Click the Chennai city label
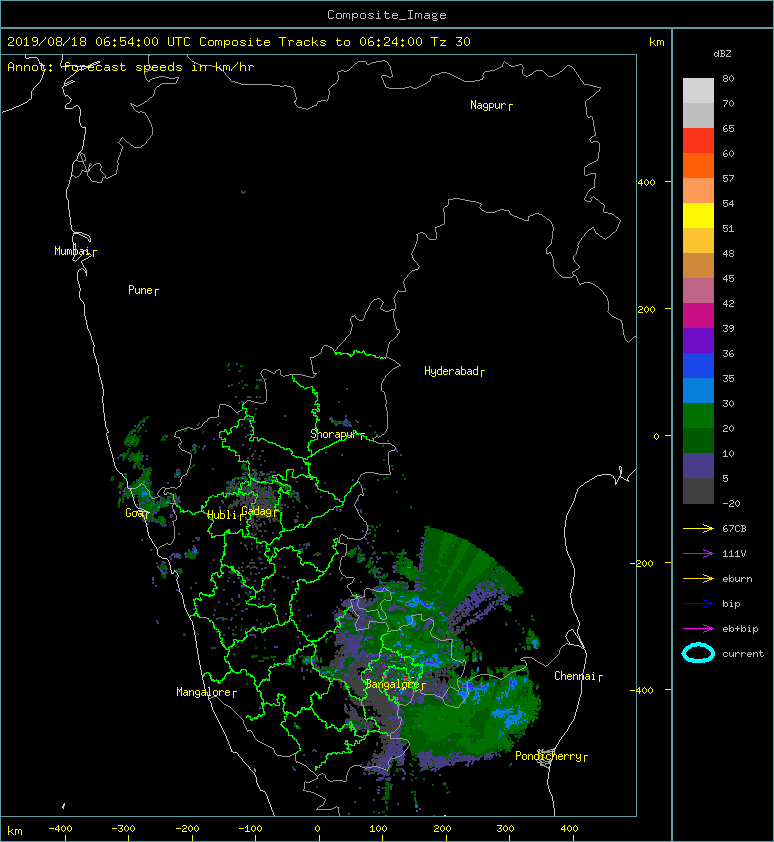The width and height of the screenshot is (774, 842). (x=575, y=676)
